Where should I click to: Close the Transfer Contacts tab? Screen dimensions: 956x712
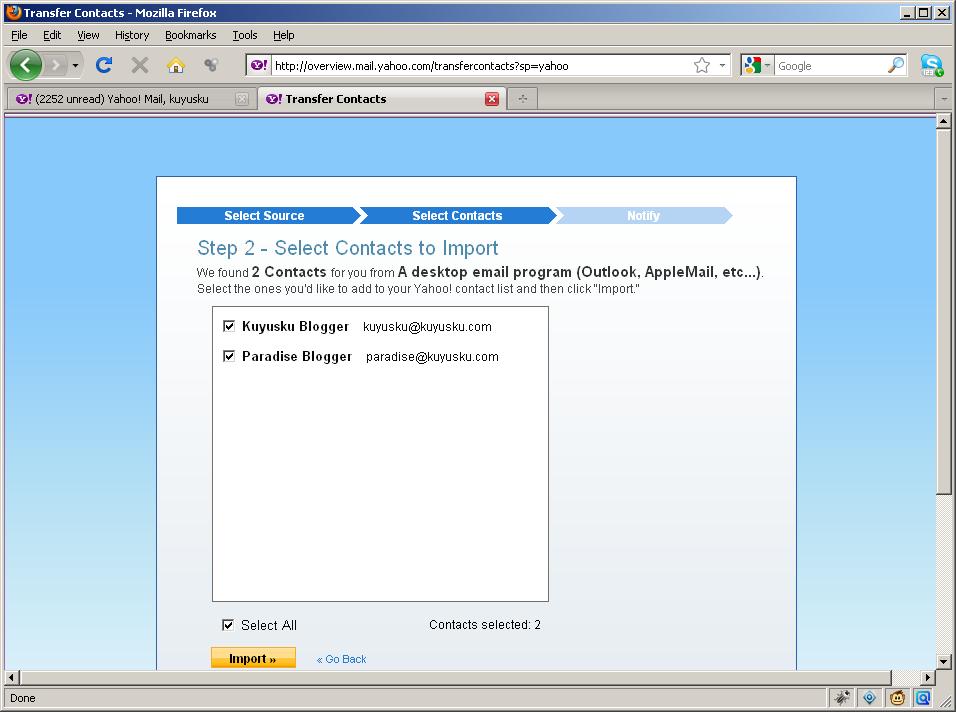coord(492,99)
